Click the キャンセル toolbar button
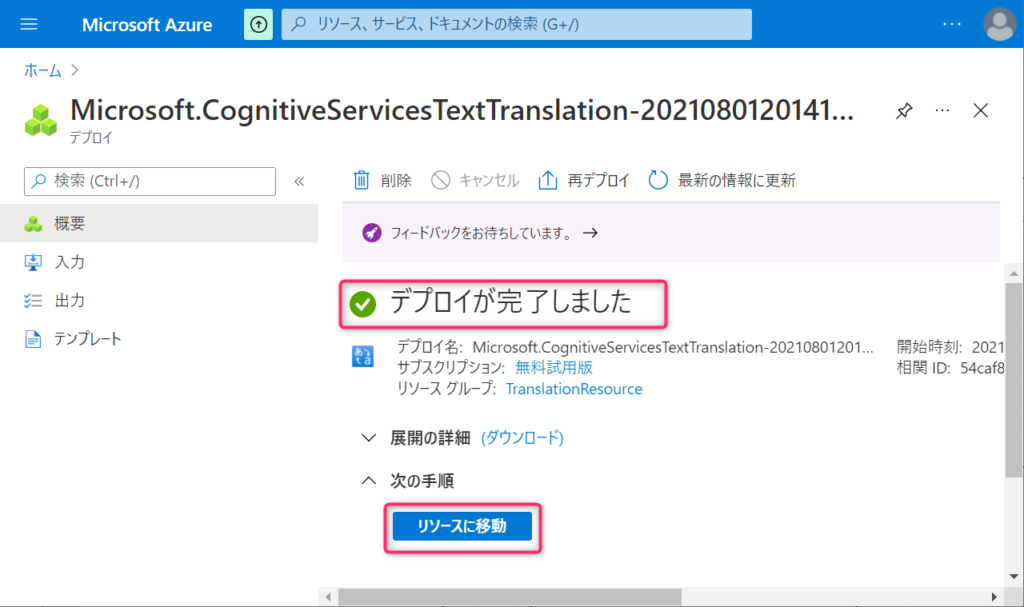The width and height of the screenshot is (1024, 607). point(475,180)
